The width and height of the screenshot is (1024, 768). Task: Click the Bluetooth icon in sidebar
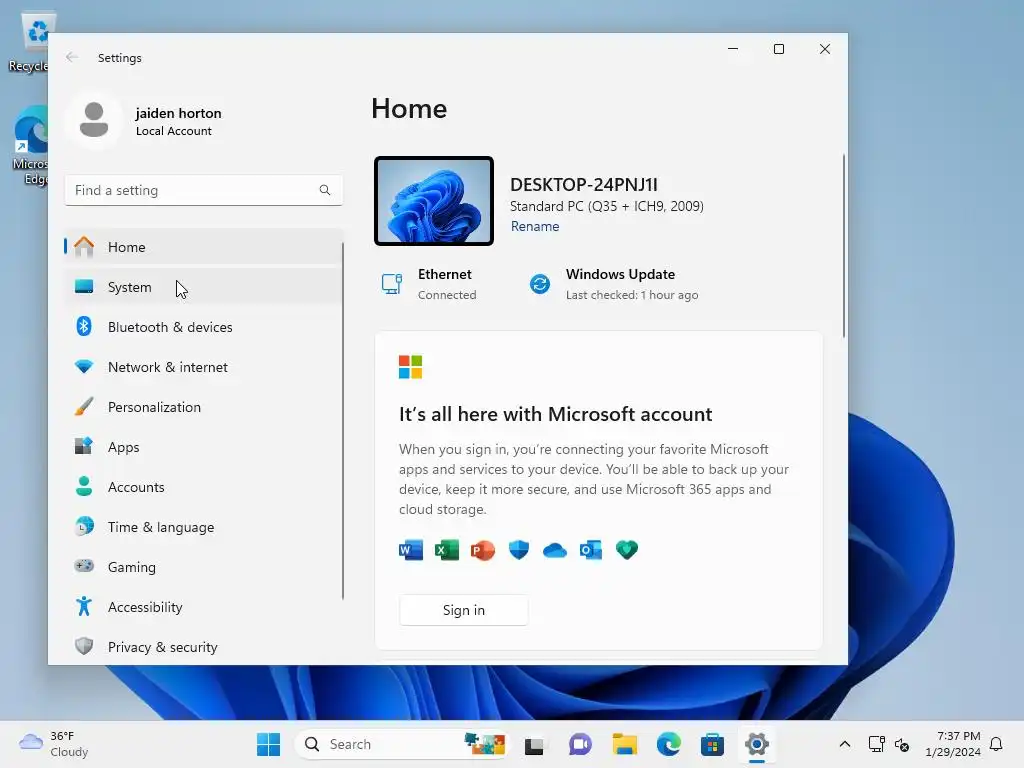pos(84,326)
